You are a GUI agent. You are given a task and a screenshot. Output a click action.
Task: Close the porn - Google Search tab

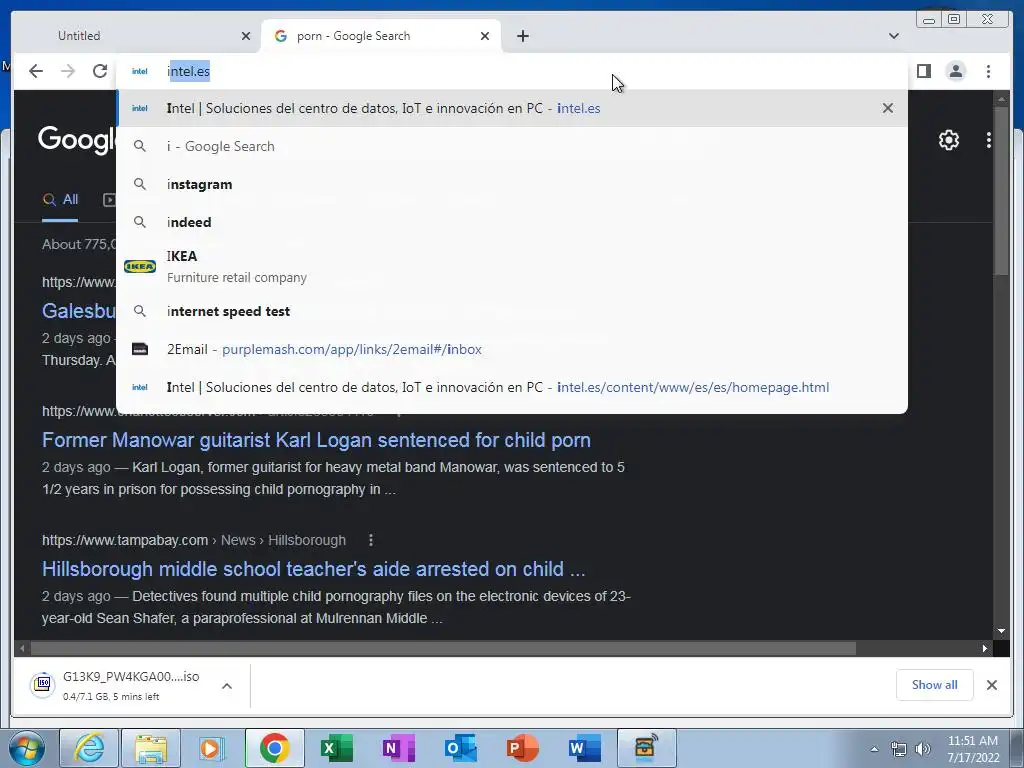pos(485,36)
